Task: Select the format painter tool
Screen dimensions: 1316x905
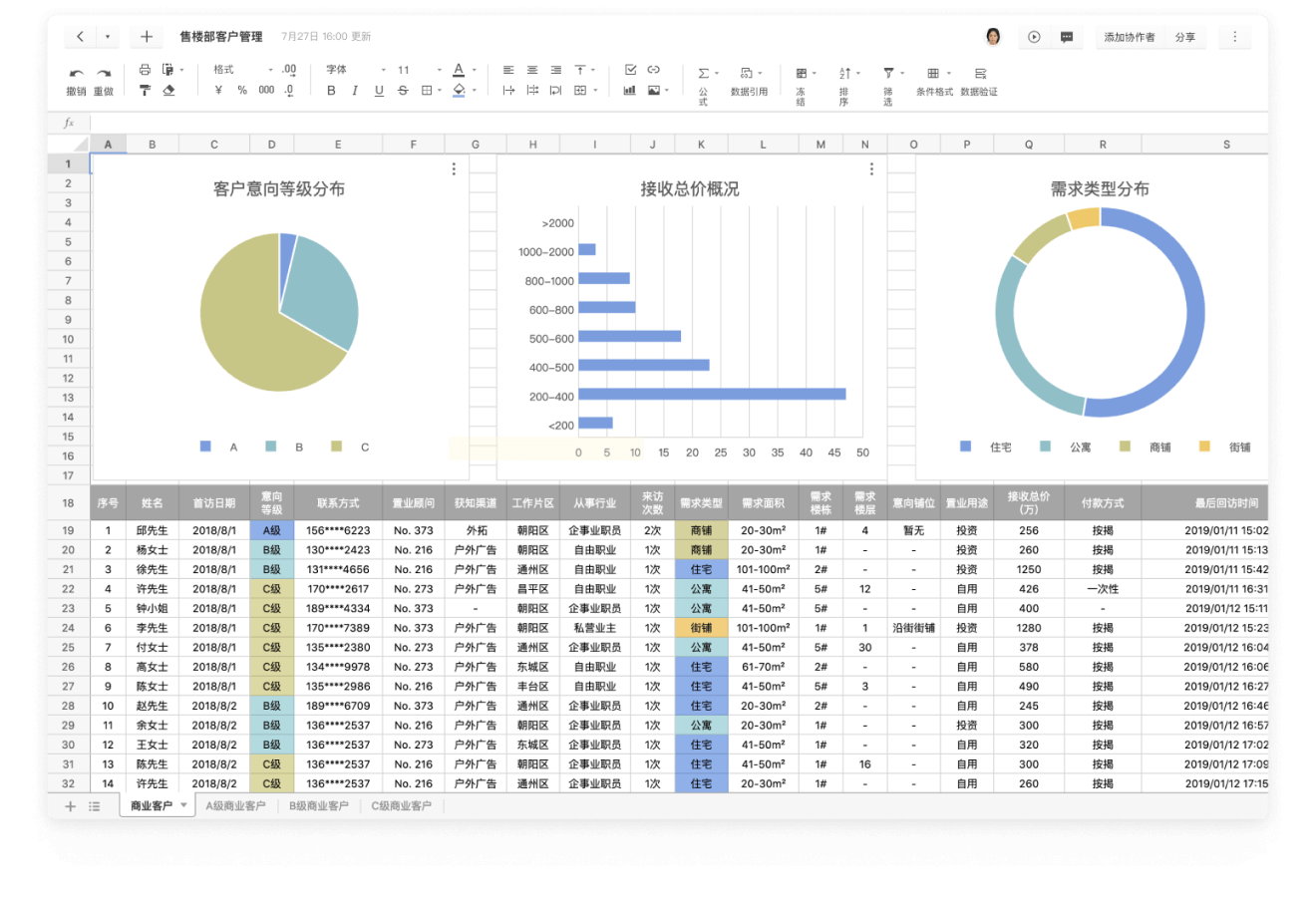Action: (145, 91)
